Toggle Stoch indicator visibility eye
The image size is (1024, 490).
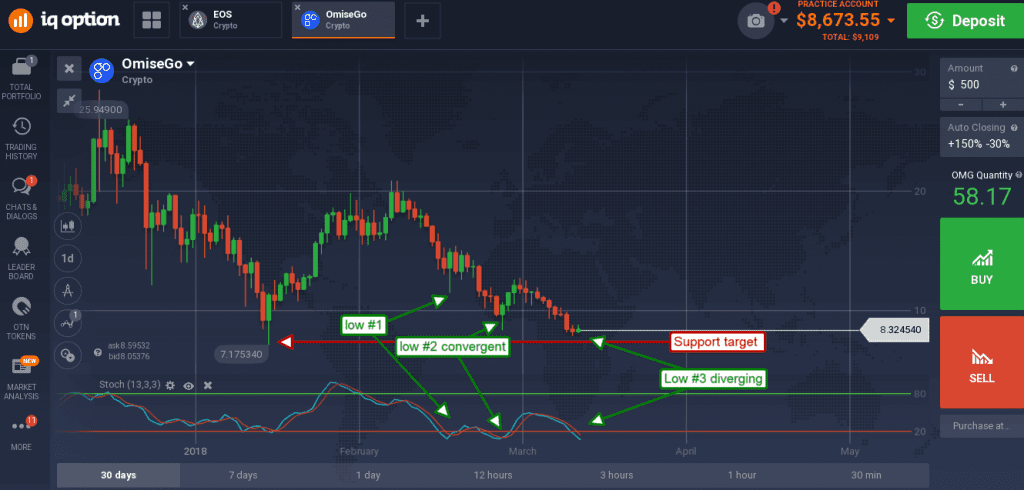coord(189,385)
